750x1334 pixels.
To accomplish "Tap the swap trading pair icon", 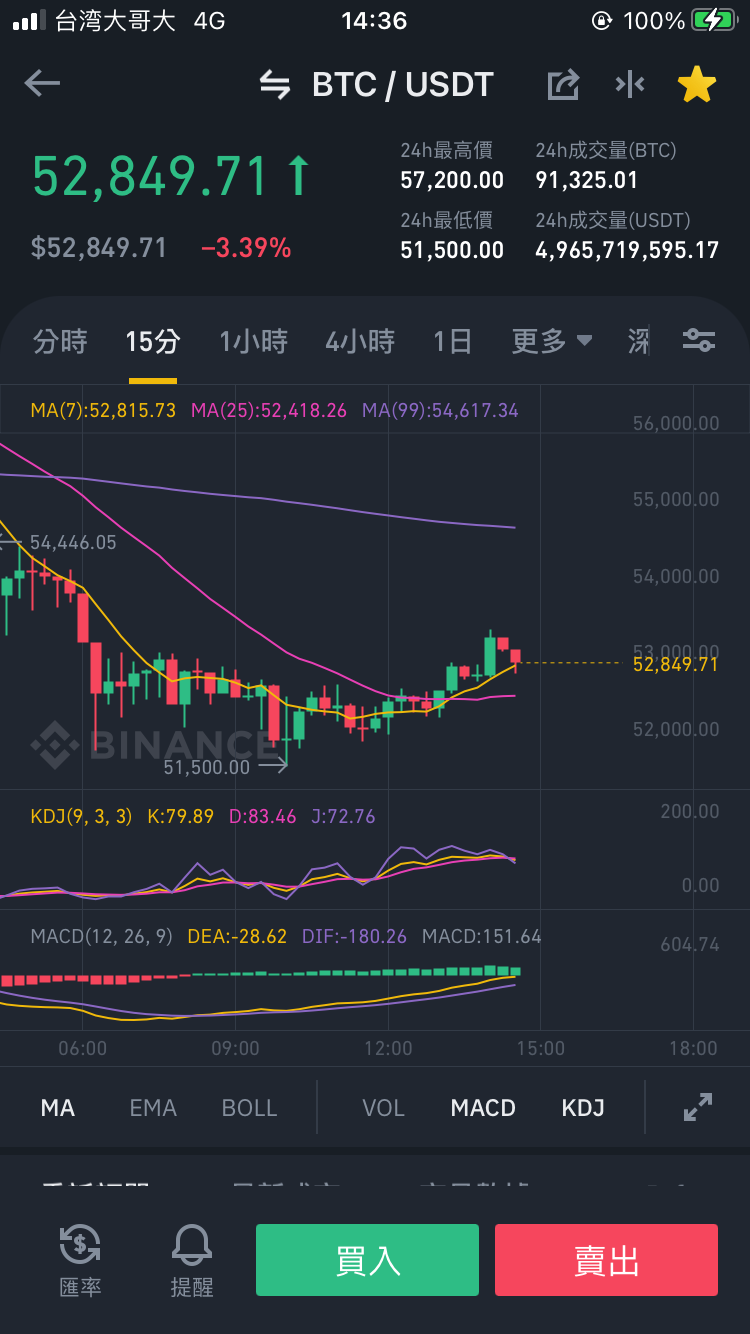I will click(275, 85).
